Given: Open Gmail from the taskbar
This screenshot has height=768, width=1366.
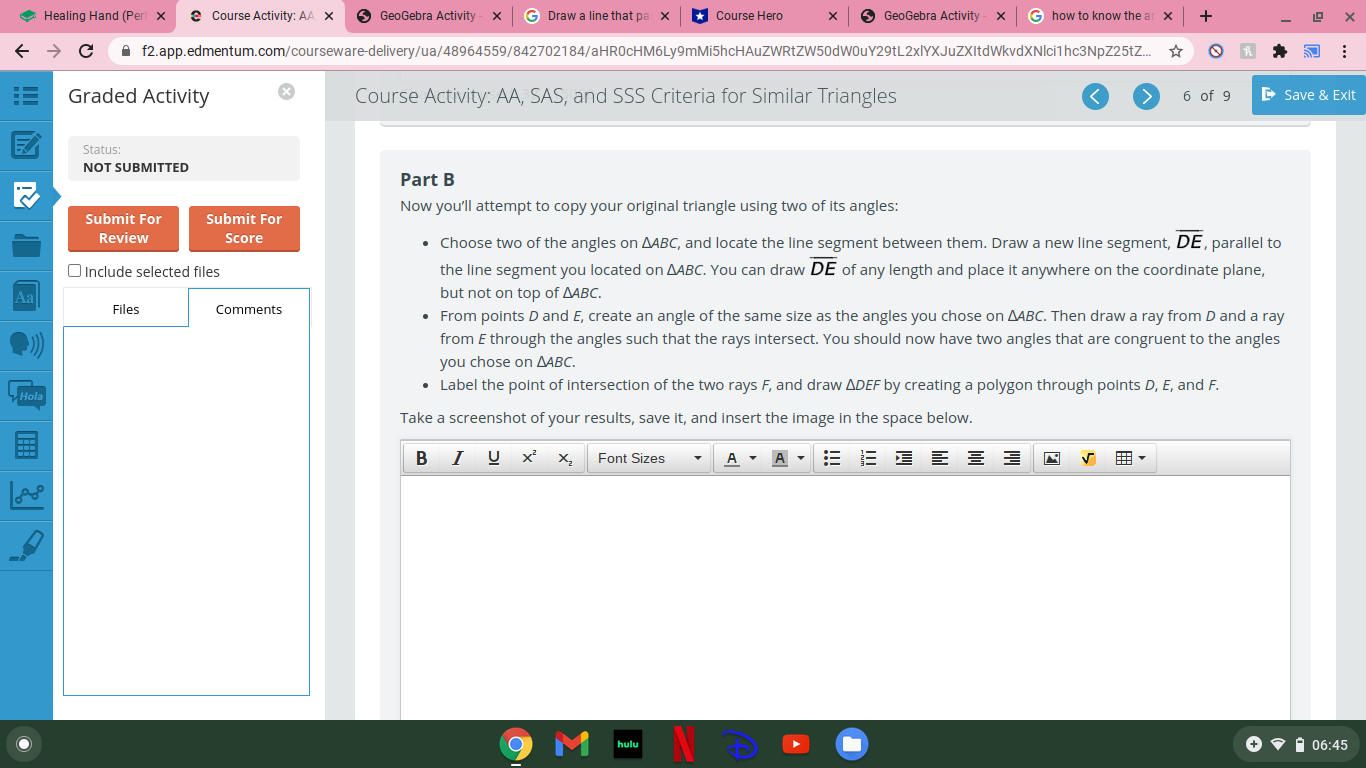Looking at the screenshot, I should pyautogui.click(x=572, y=743).
